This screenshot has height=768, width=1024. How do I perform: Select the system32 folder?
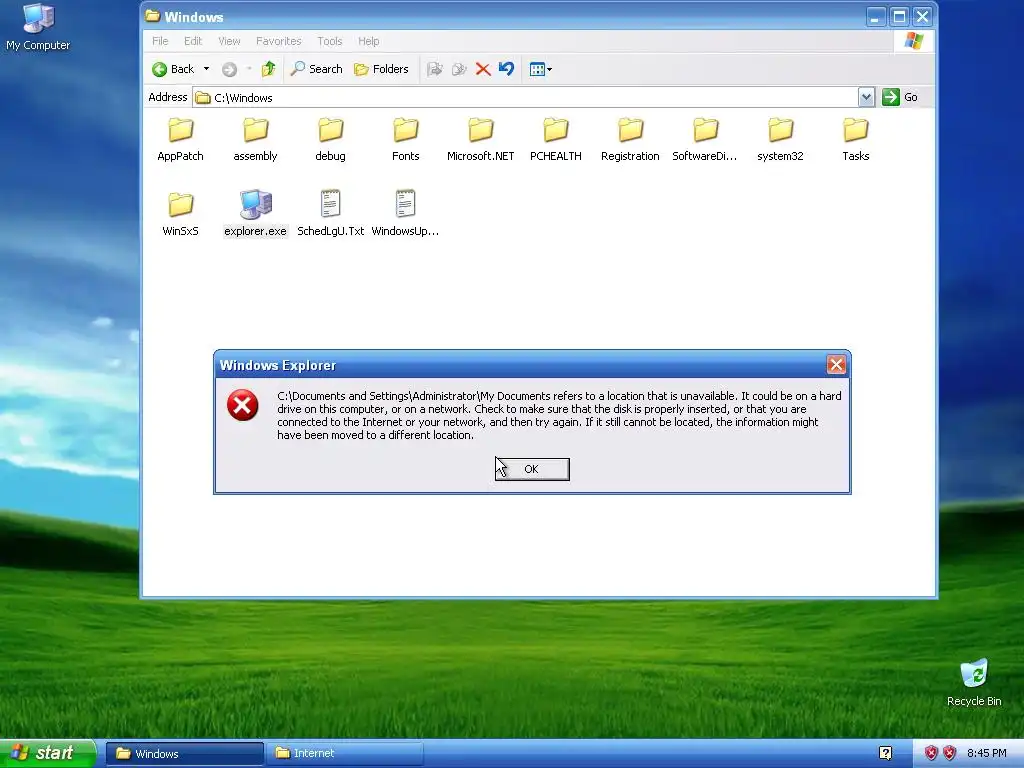click(780, 140)
